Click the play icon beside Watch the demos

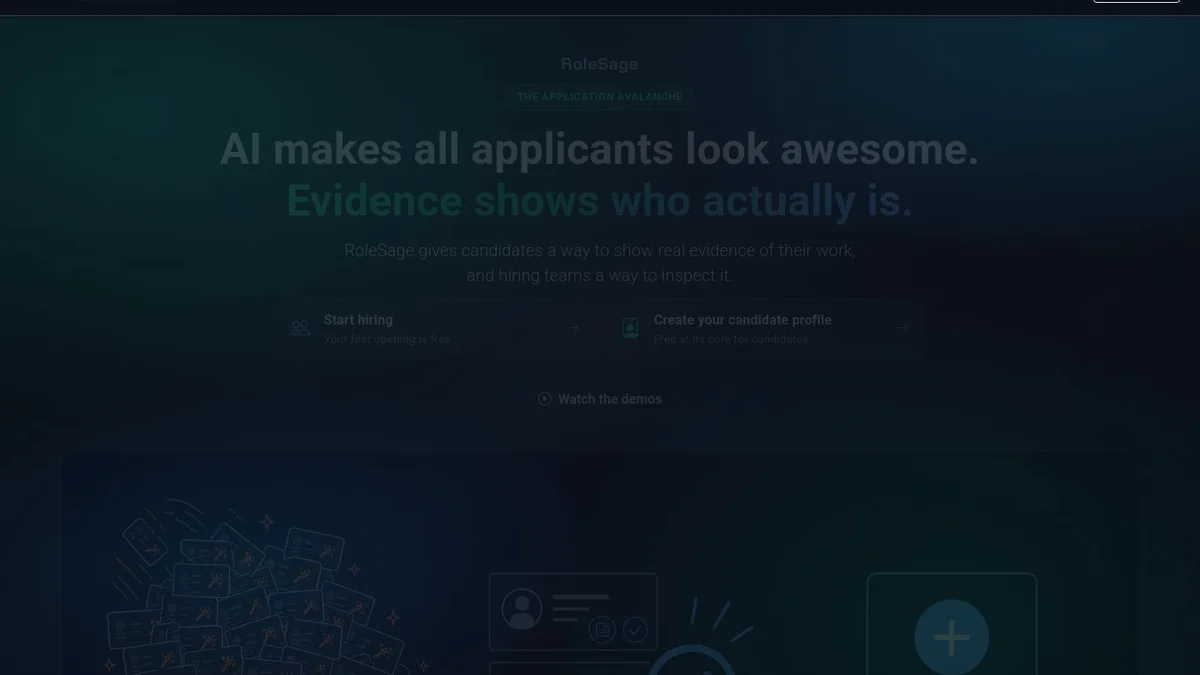tap(545, 399)
